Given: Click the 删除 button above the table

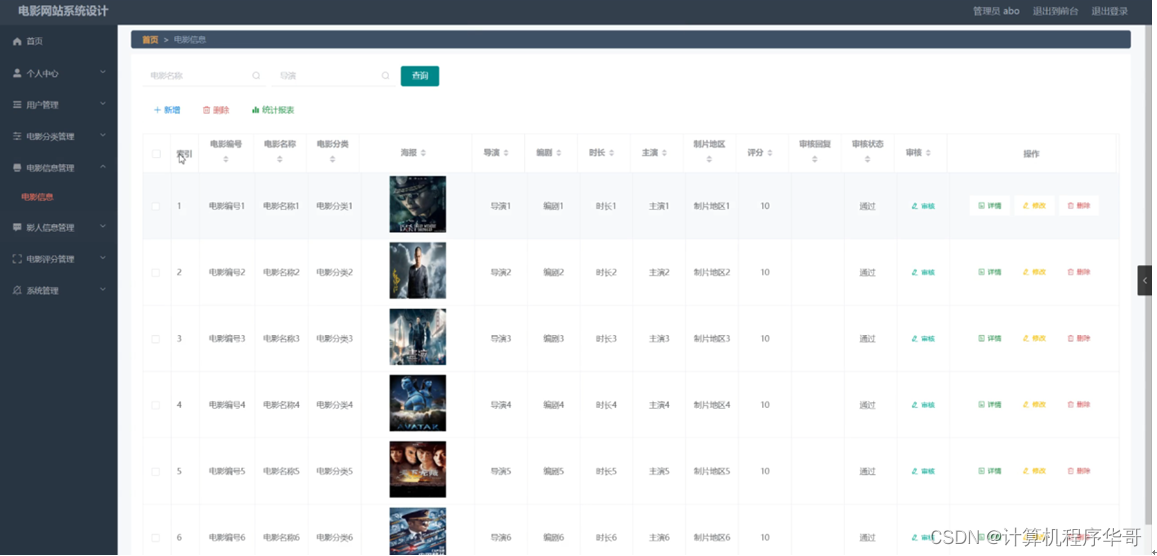Looking at the screenshot, I should point(216,110).
